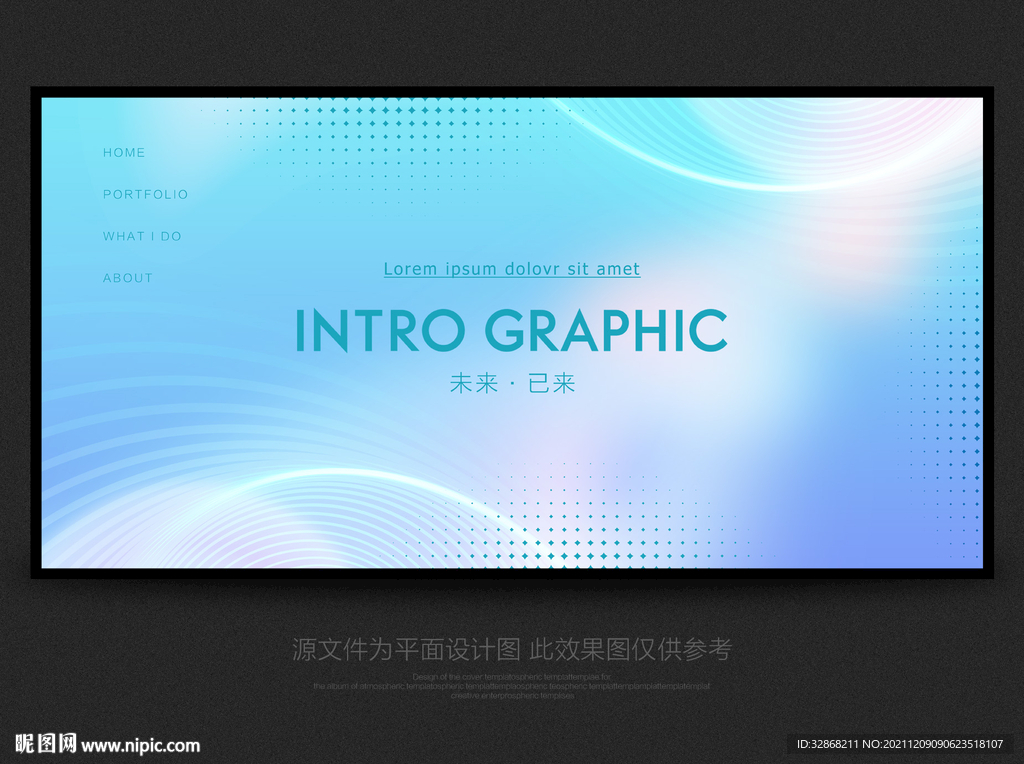1024x764 pixels.
Task: Click the 未来 · 已来 subtitle text
Action: pos(513,383)
